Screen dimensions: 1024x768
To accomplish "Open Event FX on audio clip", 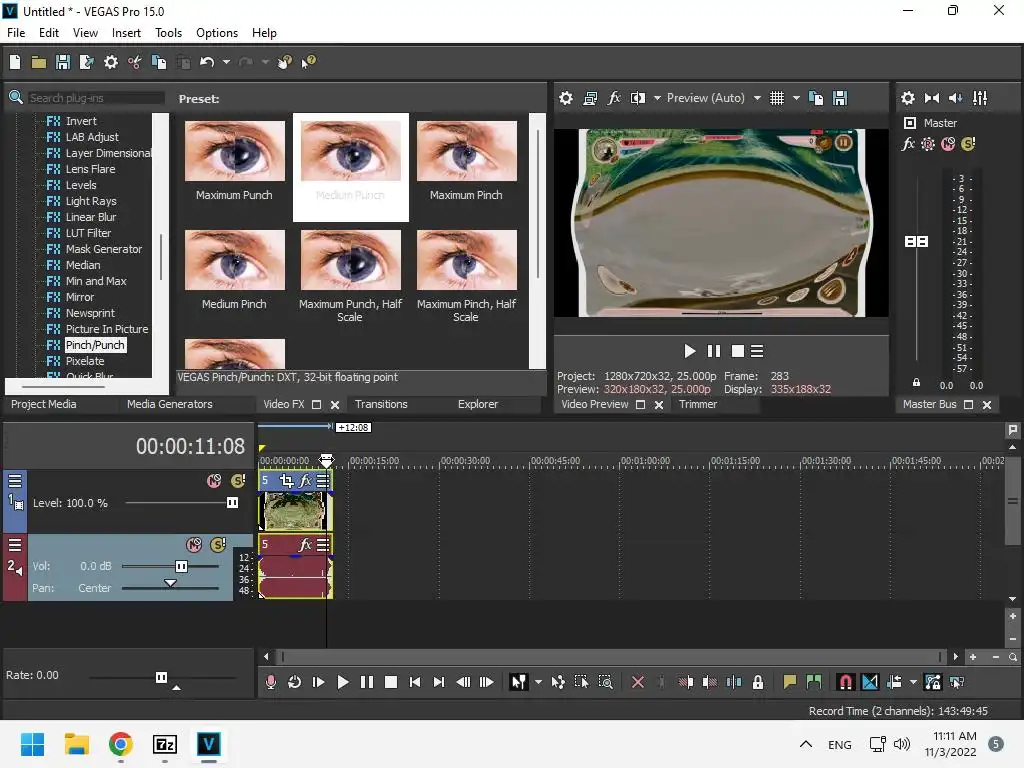I will pyautogui.click(x=305, y=544).
